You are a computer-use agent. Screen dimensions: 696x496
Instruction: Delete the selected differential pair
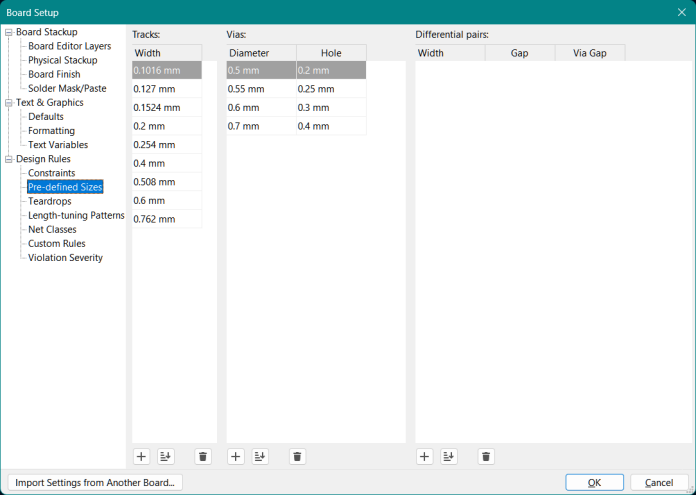486,457
